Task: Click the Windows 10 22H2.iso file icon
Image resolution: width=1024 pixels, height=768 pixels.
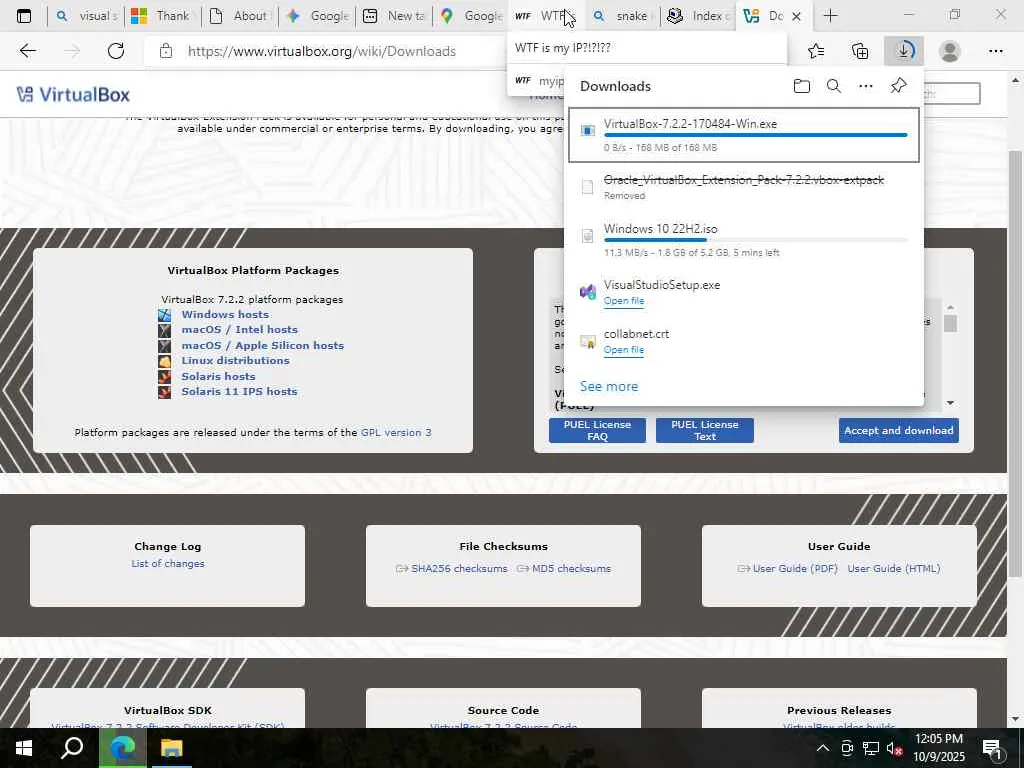Action: 588,236
